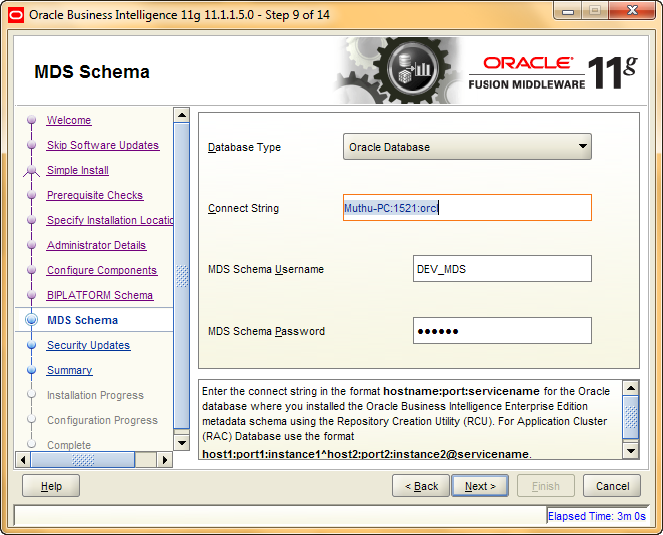The height and width of the screenshot is (535, 663).
Task: Open the Specify Installation Location step
Action: (110, 220)
